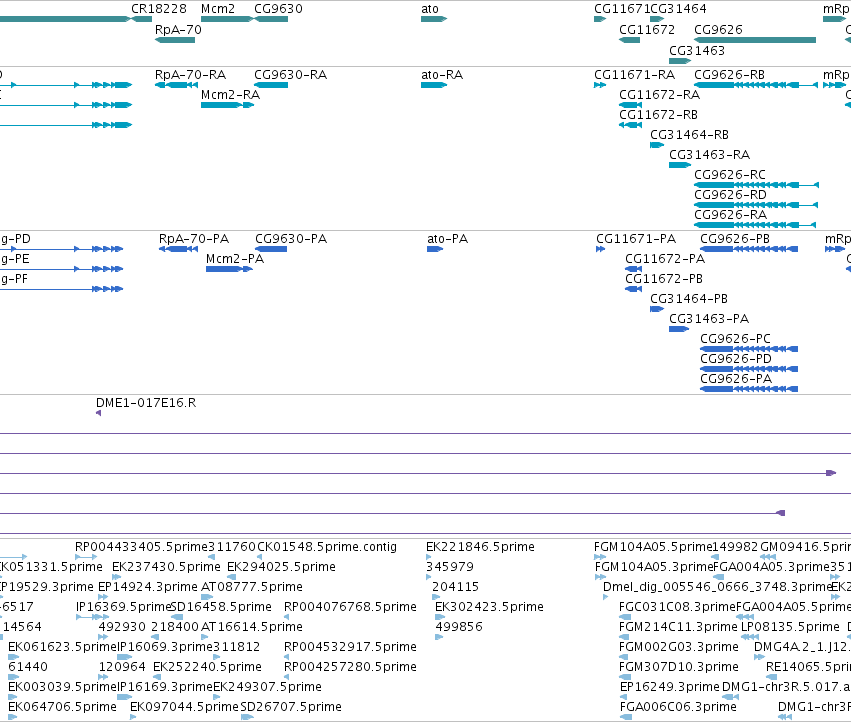Screen dimensions: 851x722
Task: Click the CG9626-RA transcript
Action: pos(755,225)
